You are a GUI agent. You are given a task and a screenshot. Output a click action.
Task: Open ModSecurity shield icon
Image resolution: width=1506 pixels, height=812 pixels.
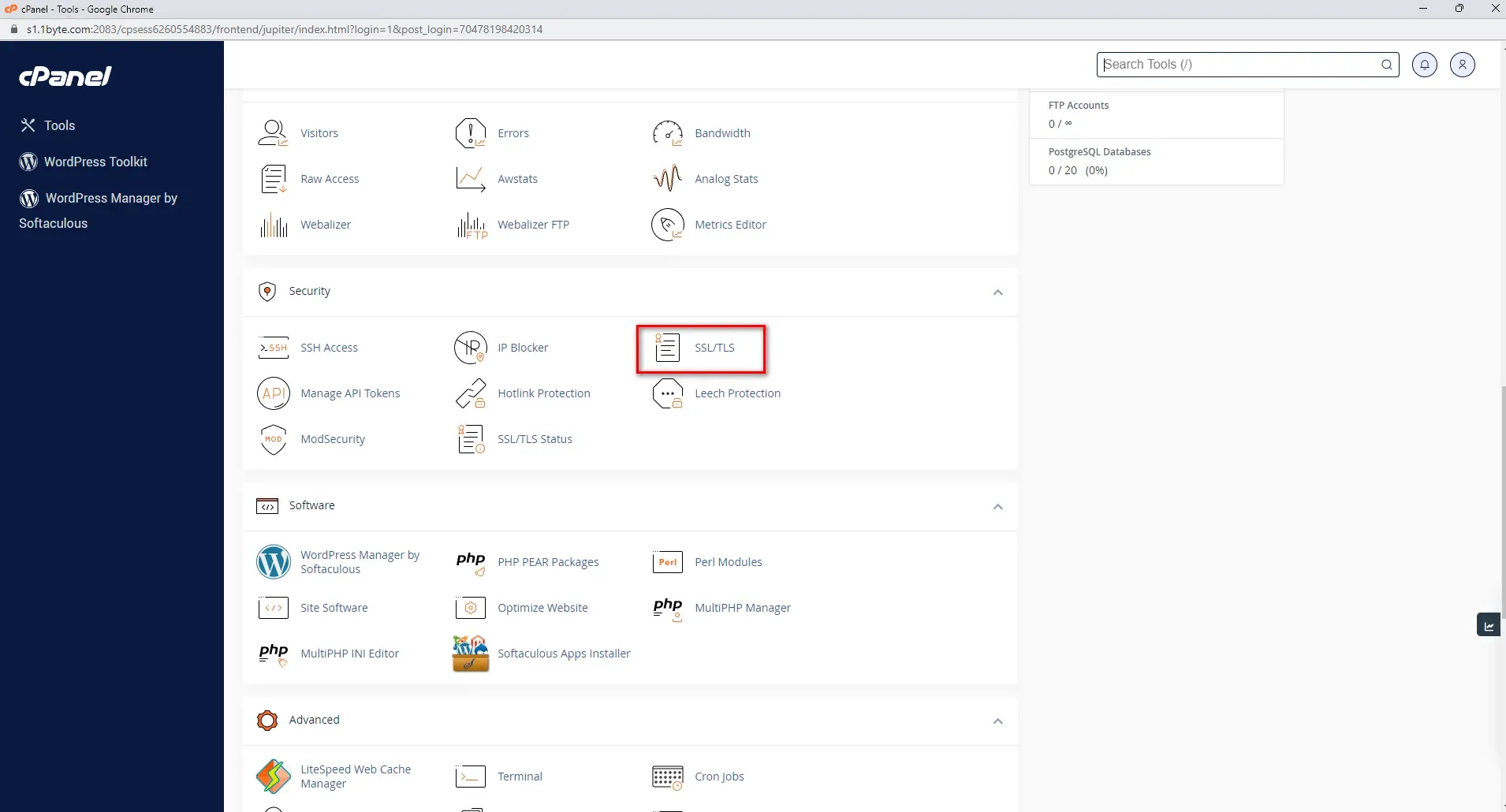click(274, 439)
